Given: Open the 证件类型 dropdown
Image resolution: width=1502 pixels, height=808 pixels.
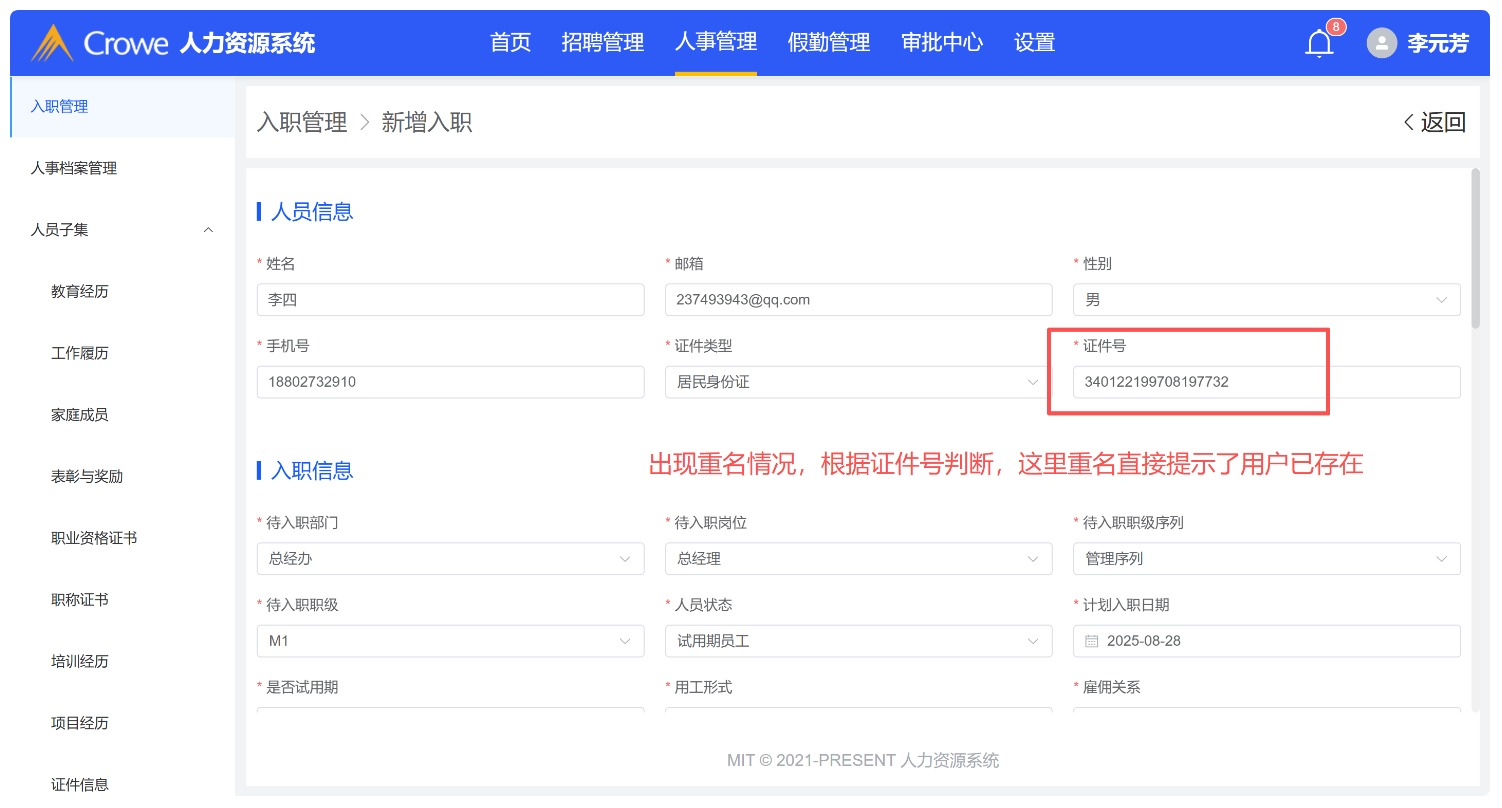Looking at the screenshot, I should pos(857,382).
